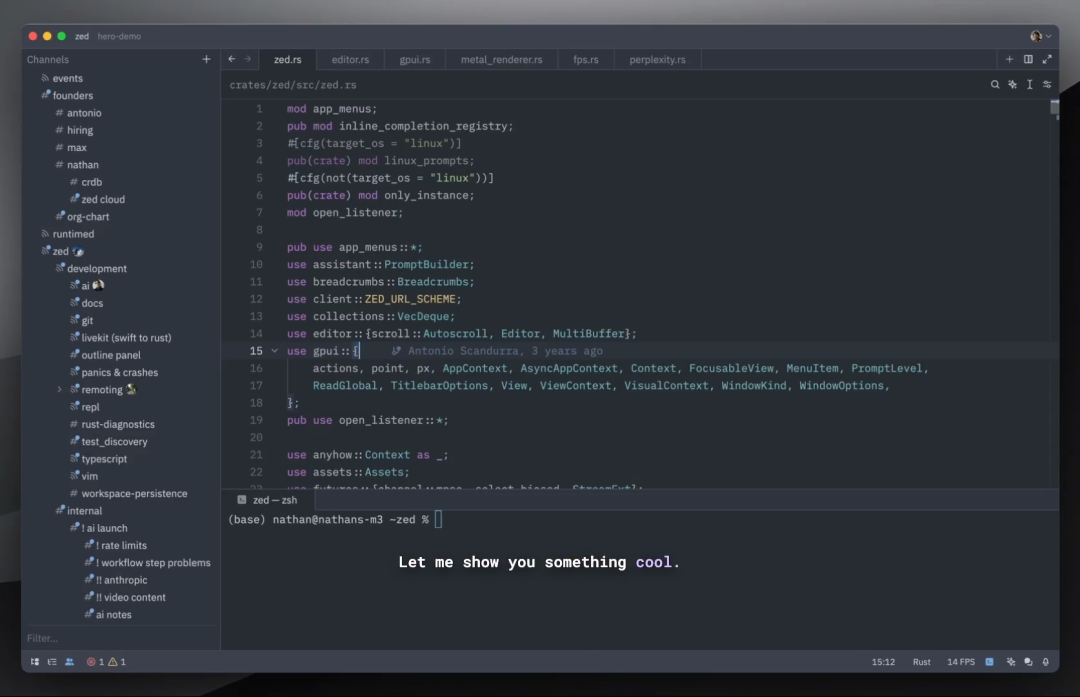1080x697 pixels.
Task: Go back with the left arrow
Action: [x=231, y=59]
